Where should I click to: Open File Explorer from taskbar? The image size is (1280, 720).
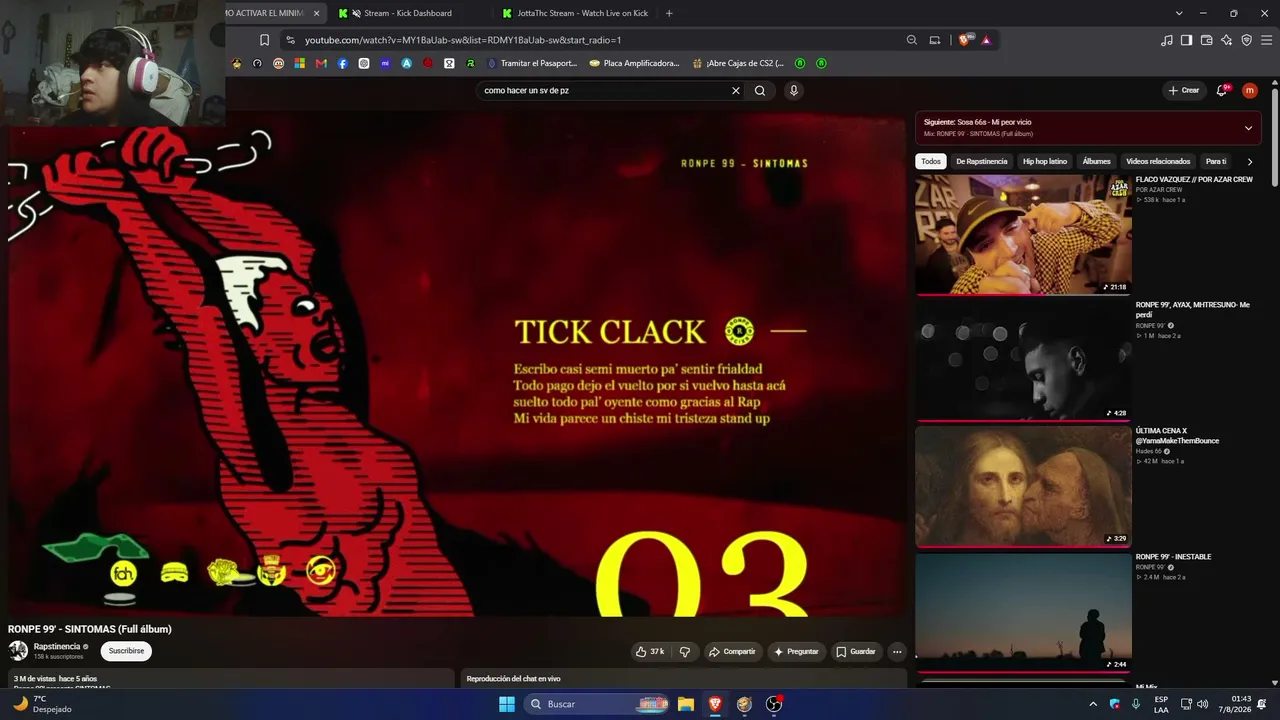click(686, 704)
